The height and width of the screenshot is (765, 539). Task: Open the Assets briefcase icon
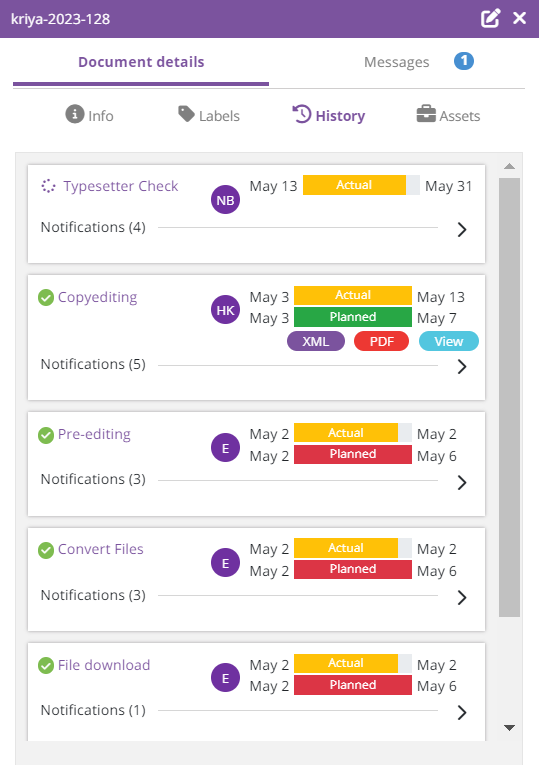[x=426, y=114]
